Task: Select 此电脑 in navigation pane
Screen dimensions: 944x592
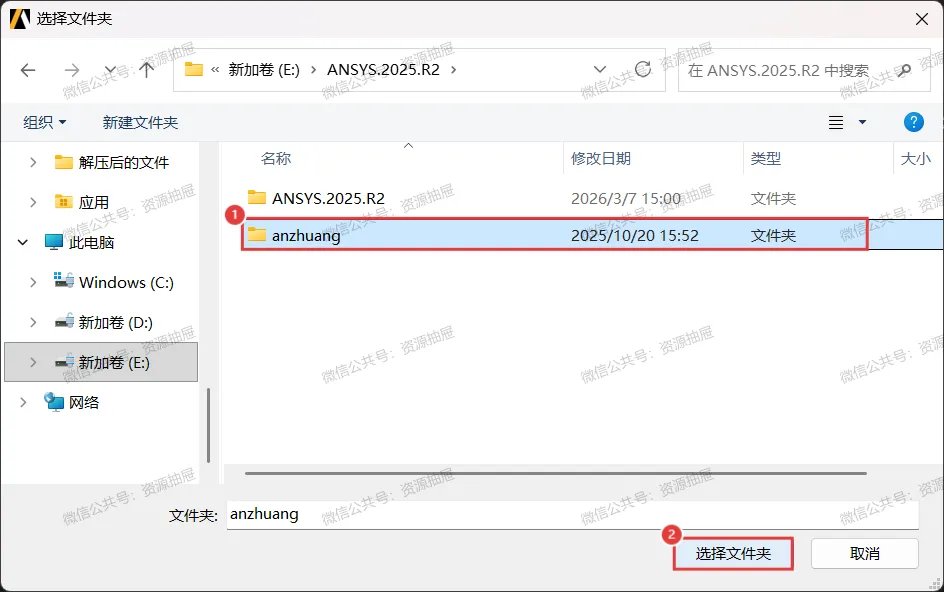Action: (x=91, y=242)
